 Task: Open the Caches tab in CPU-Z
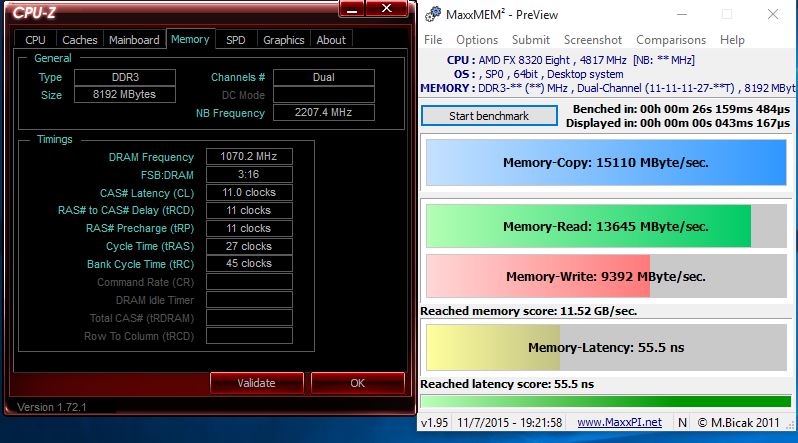79,40
